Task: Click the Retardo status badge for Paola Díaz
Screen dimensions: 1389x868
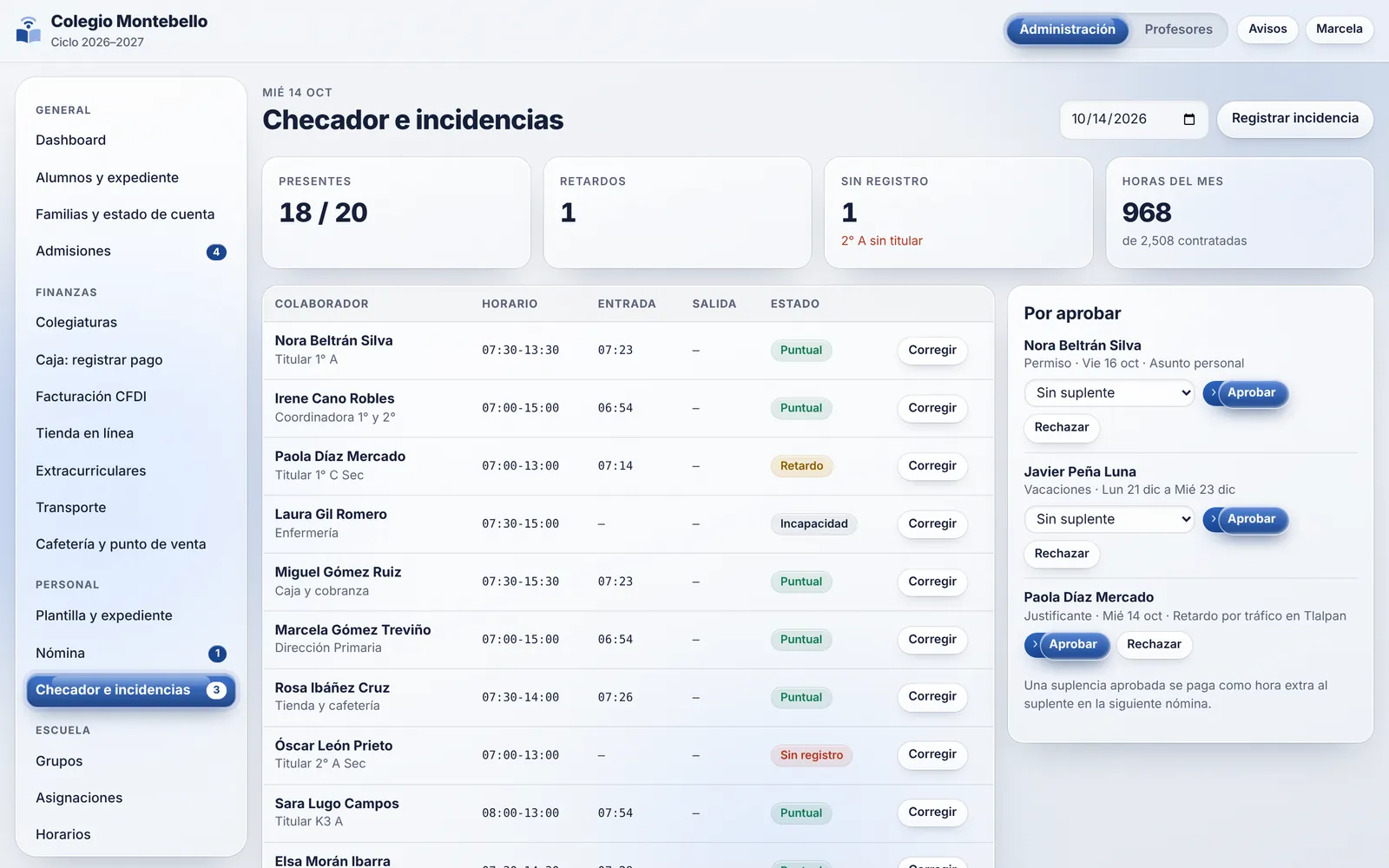Action: point(801,466)
